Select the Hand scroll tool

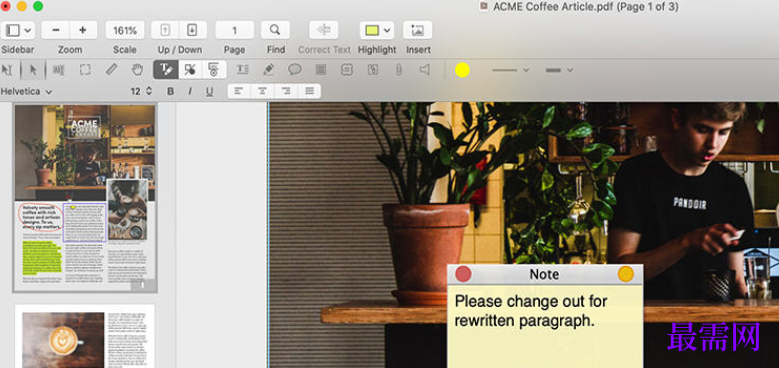[x=138, y=70]
